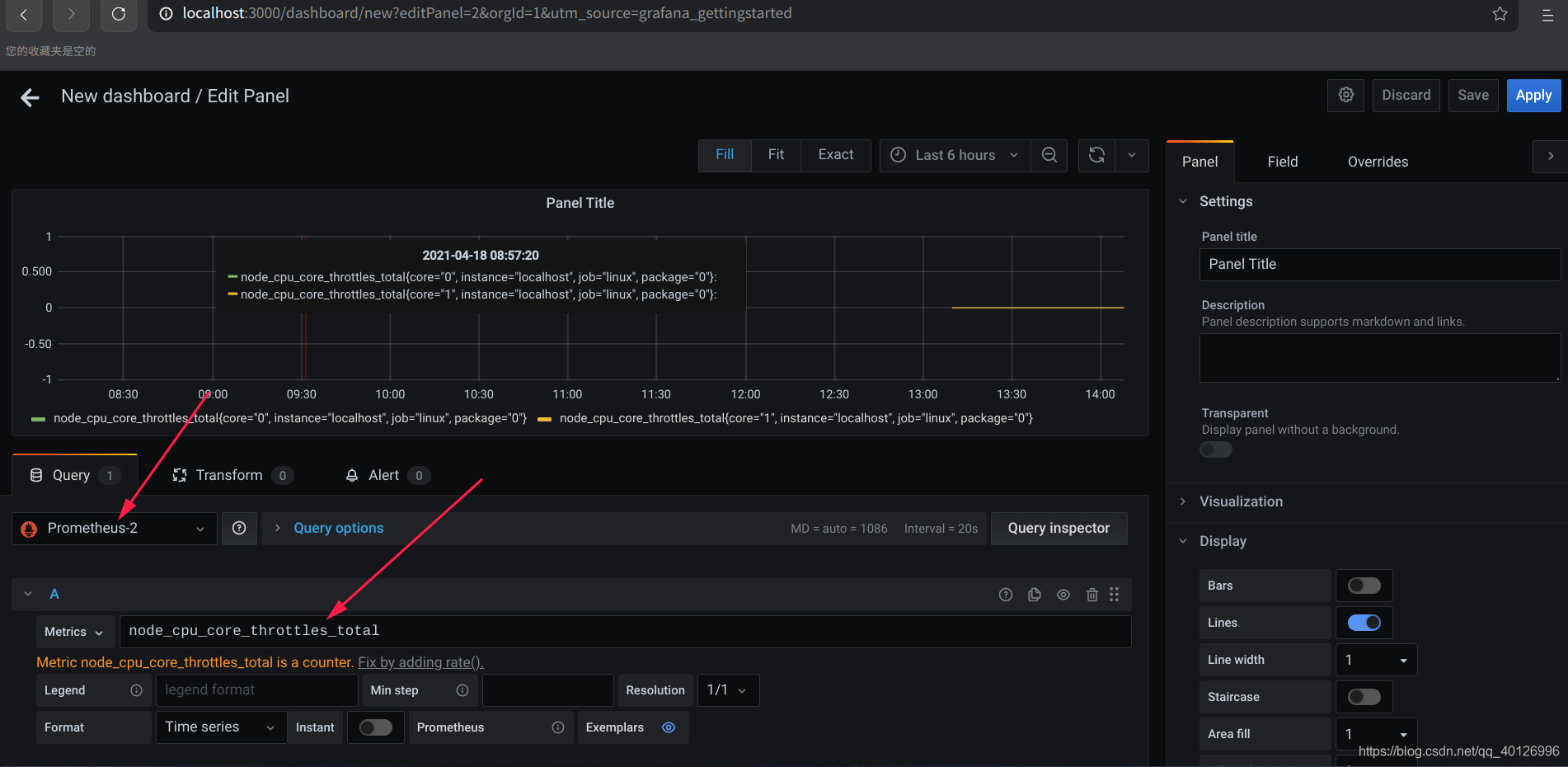Image resolution: width=1568 pixels, height=767 pixels.
Task: Toggle visibility of query A eye icon
Action: pos(1063,595)
